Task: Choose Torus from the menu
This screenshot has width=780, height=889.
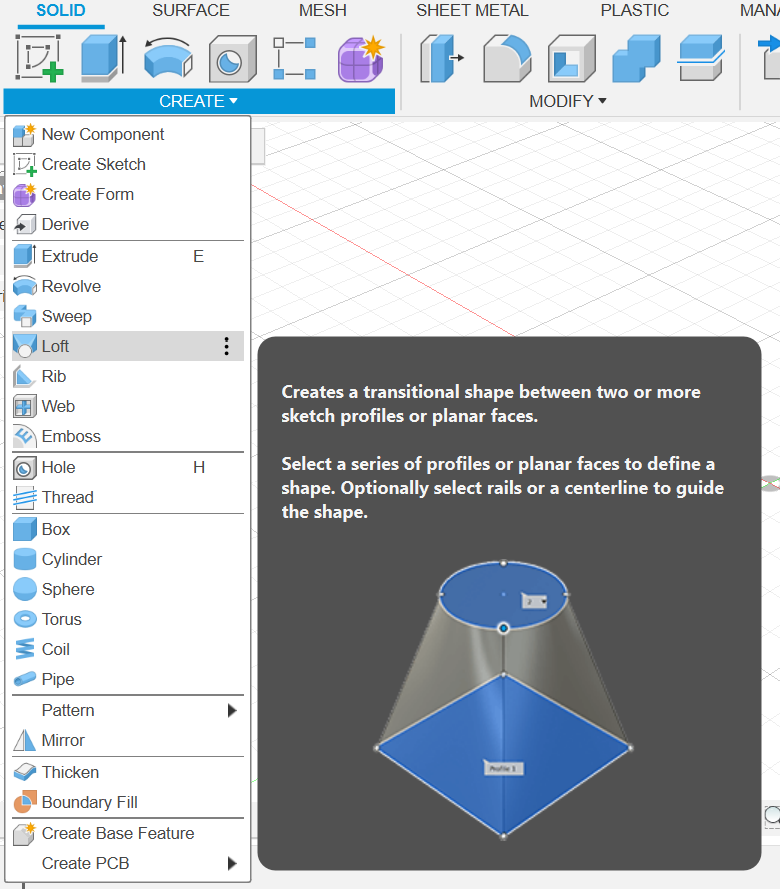Action: (61, 619)
